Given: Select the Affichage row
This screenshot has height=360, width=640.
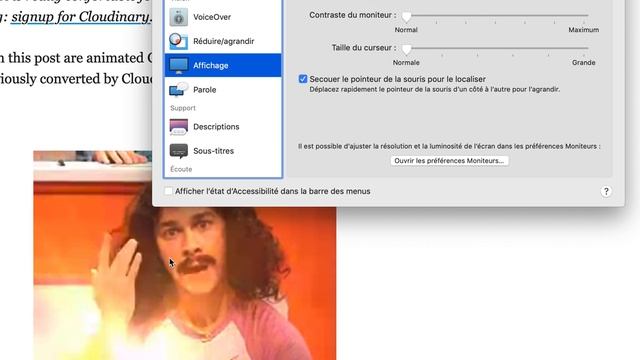Looking at the screenshot, I should pos(223,65).
